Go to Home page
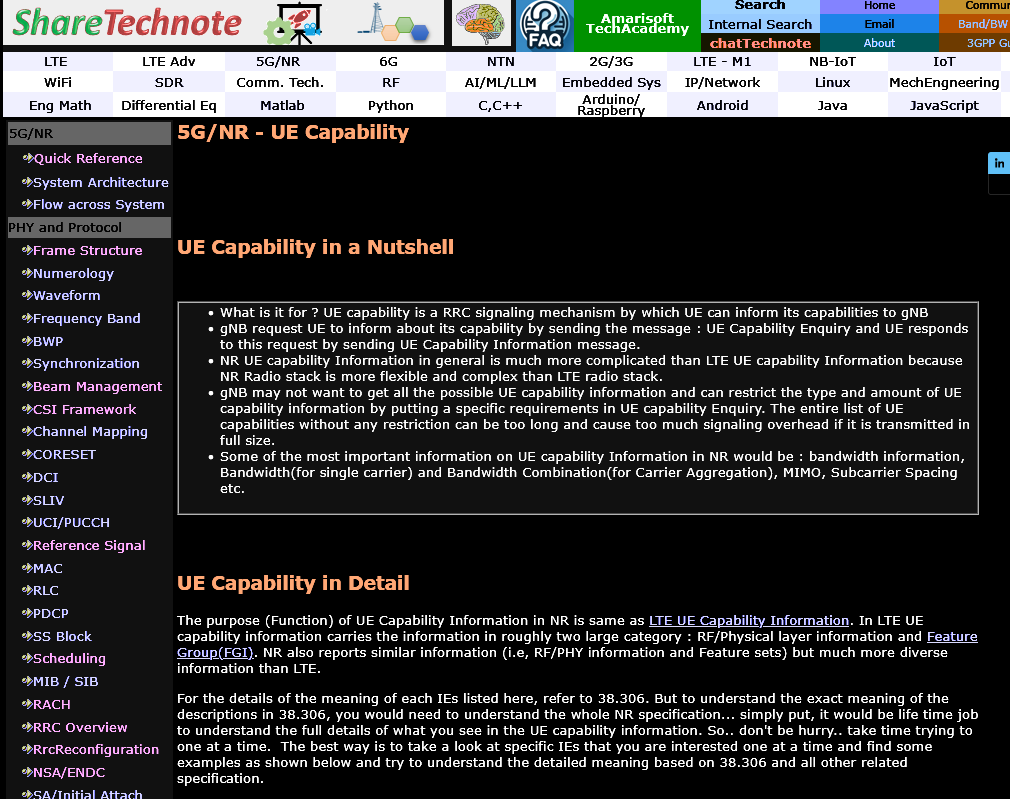This screenshot has width=1010, height=799. coord(879,6)
